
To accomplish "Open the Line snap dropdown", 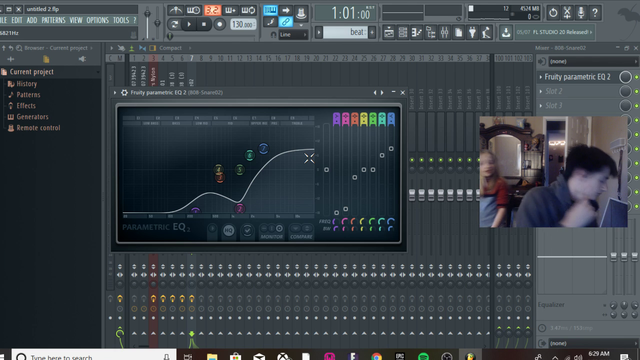I will tap(293, 35).
